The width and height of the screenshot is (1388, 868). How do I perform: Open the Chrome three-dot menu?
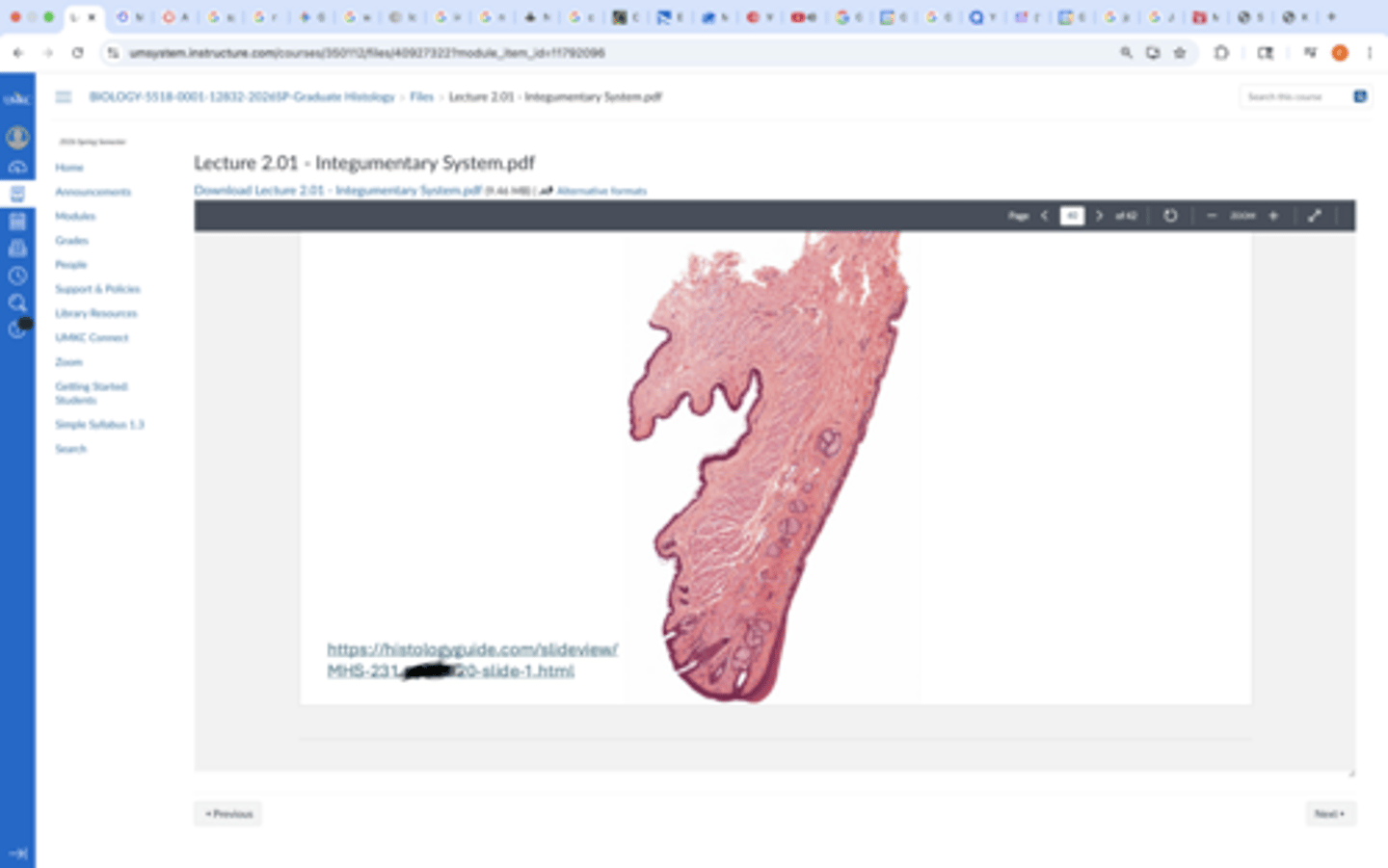1370,53
